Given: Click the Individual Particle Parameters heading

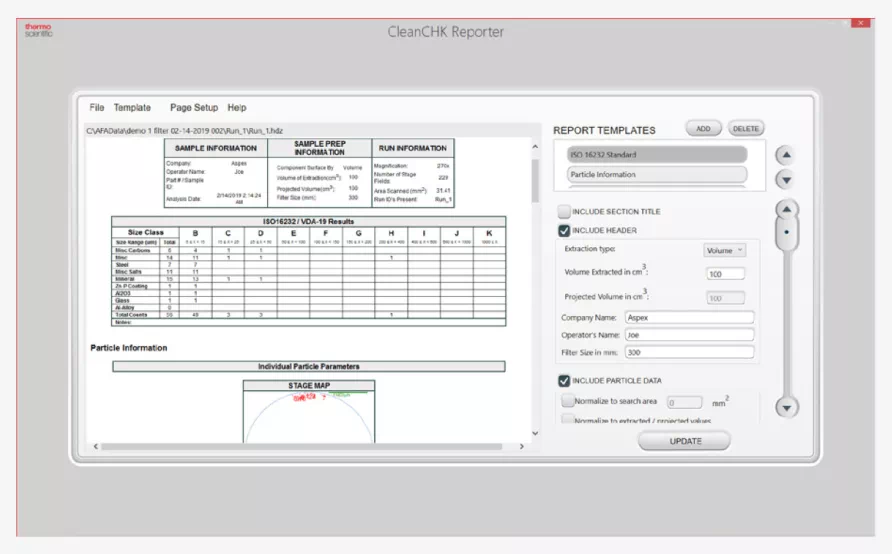Looking at the screenshot, I should (308, 366).
